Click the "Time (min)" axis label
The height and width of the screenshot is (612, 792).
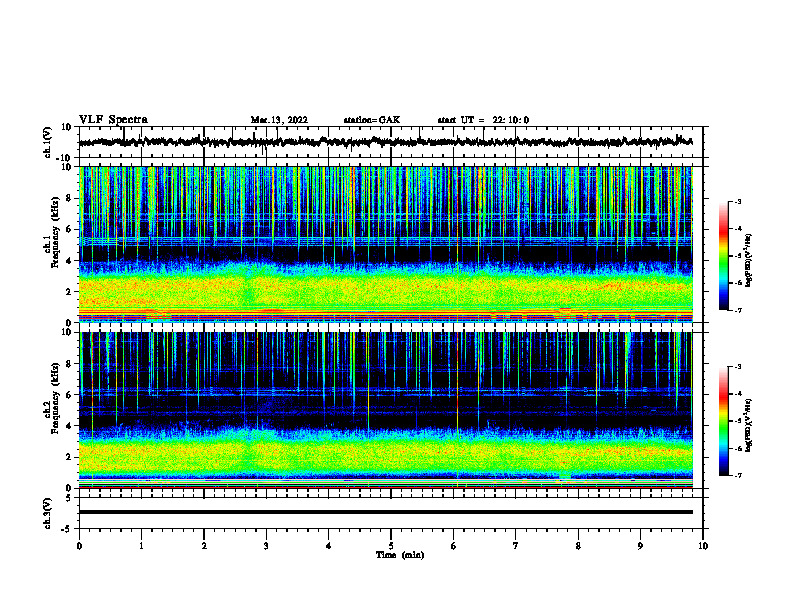pyautogui.click(x=400, y=555)
